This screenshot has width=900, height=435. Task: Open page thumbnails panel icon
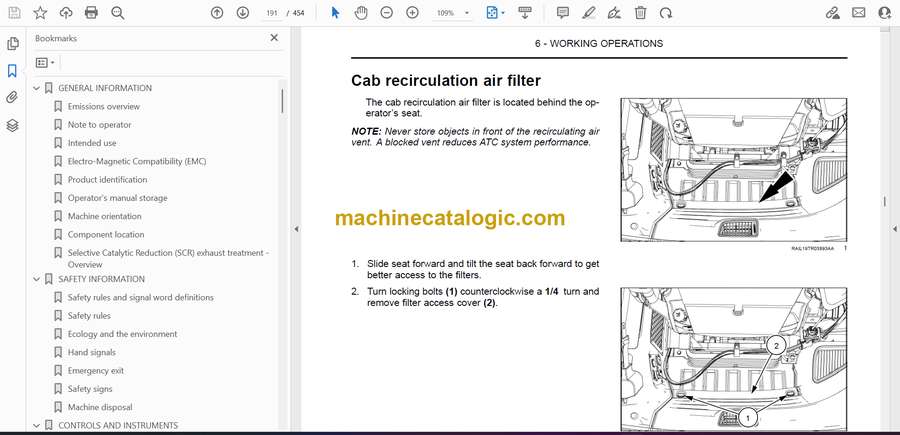(x=13, y=44)
